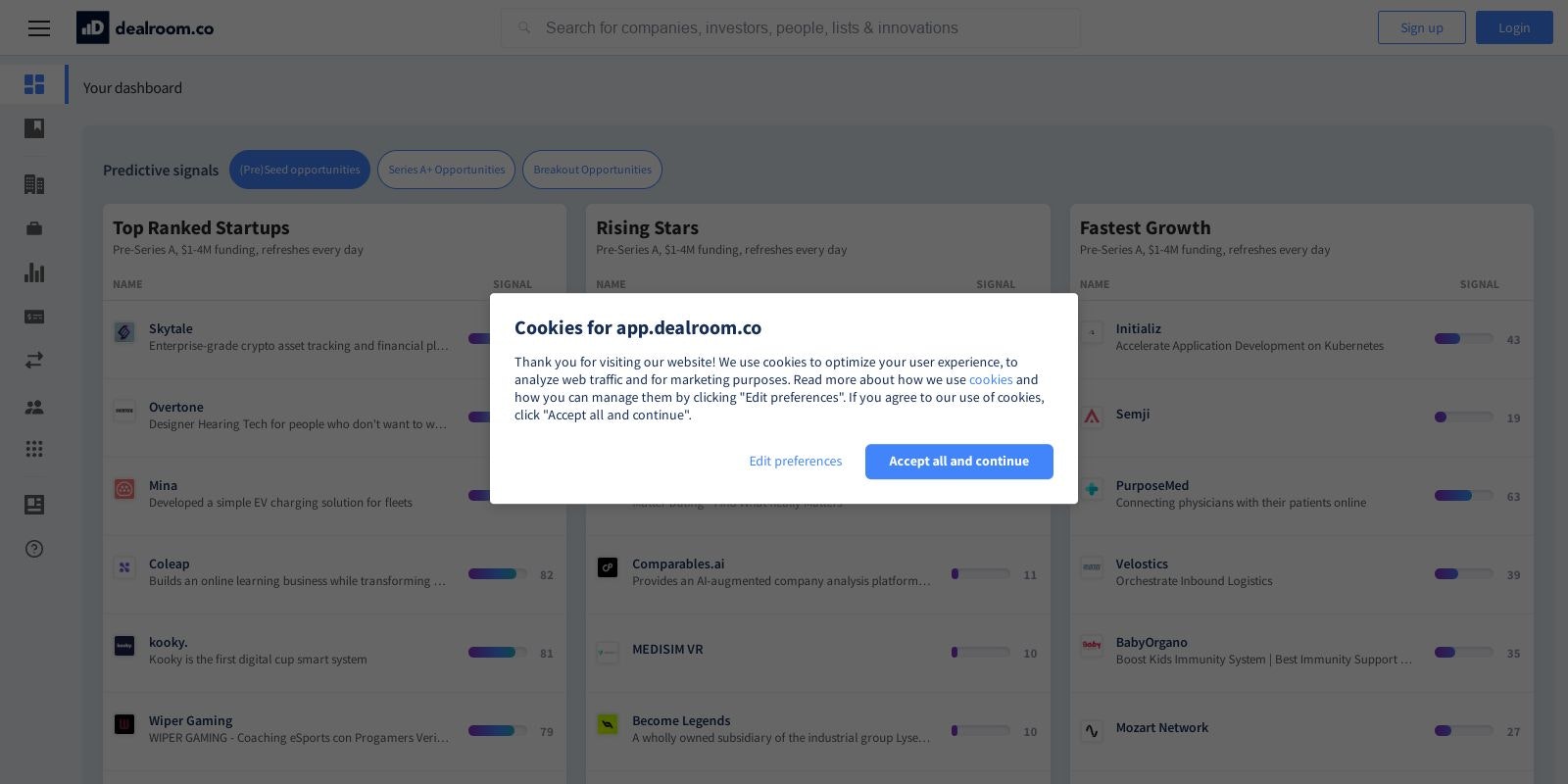Image resolution: width=1568 pixels, height=784 pixels.
Task: Open Edit preferences for cookies
Action: pos(796,462)
